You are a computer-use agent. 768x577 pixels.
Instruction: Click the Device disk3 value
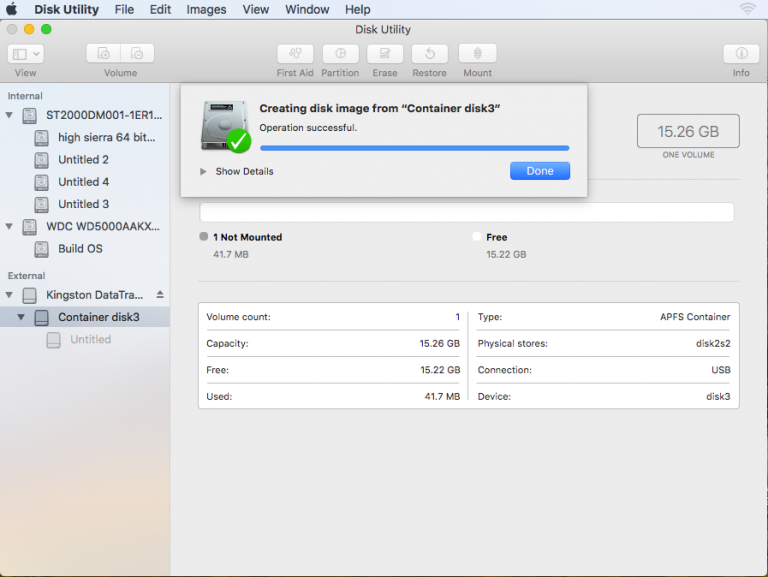pos(718,396)
